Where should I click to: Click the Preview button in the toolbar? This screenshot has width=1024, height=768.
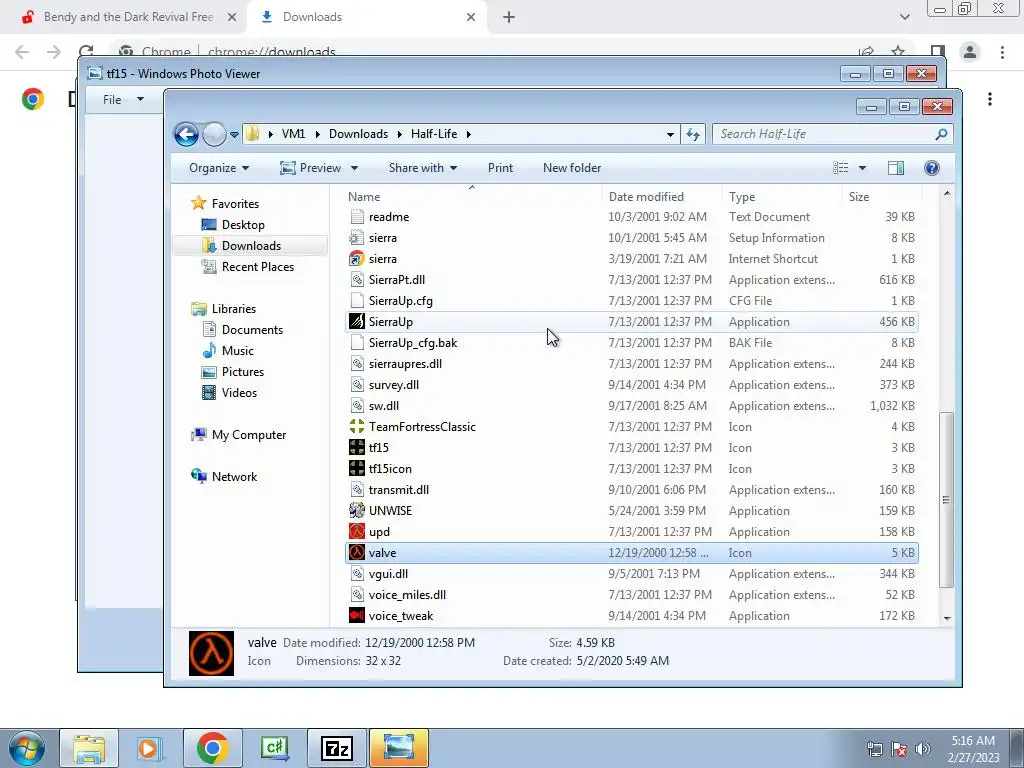tap(310, 168)
